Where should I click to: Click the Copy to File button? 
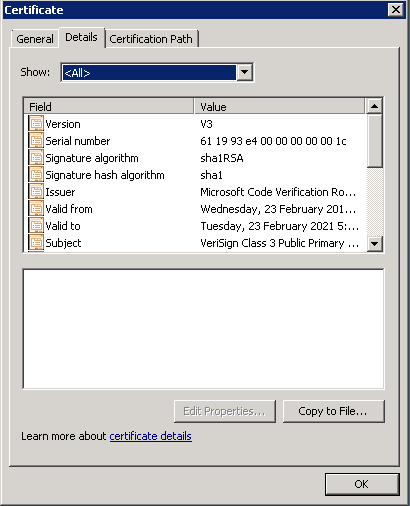click(334, 411)
